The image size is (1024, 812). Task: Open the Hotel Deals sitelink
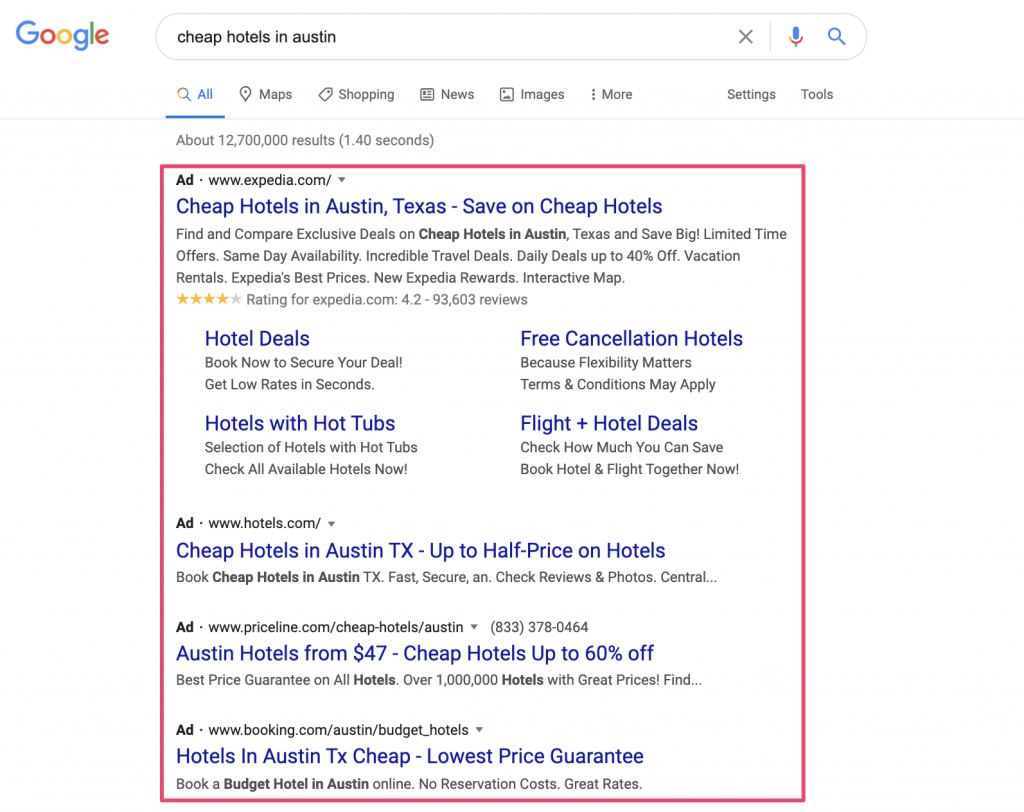coord(257,339)
